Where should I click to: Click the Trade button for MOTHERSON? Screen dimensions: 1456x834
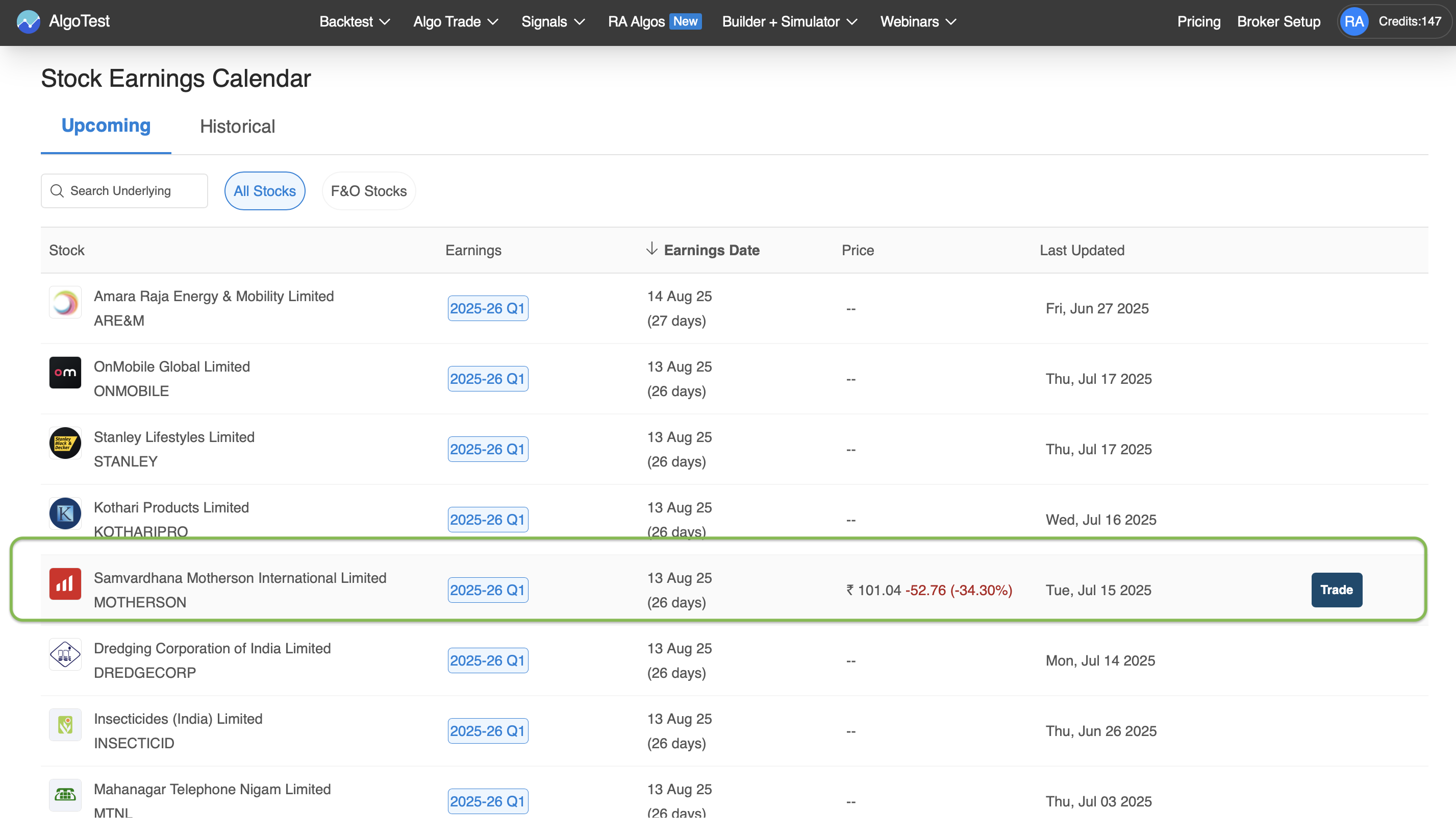pos(1336,590)
